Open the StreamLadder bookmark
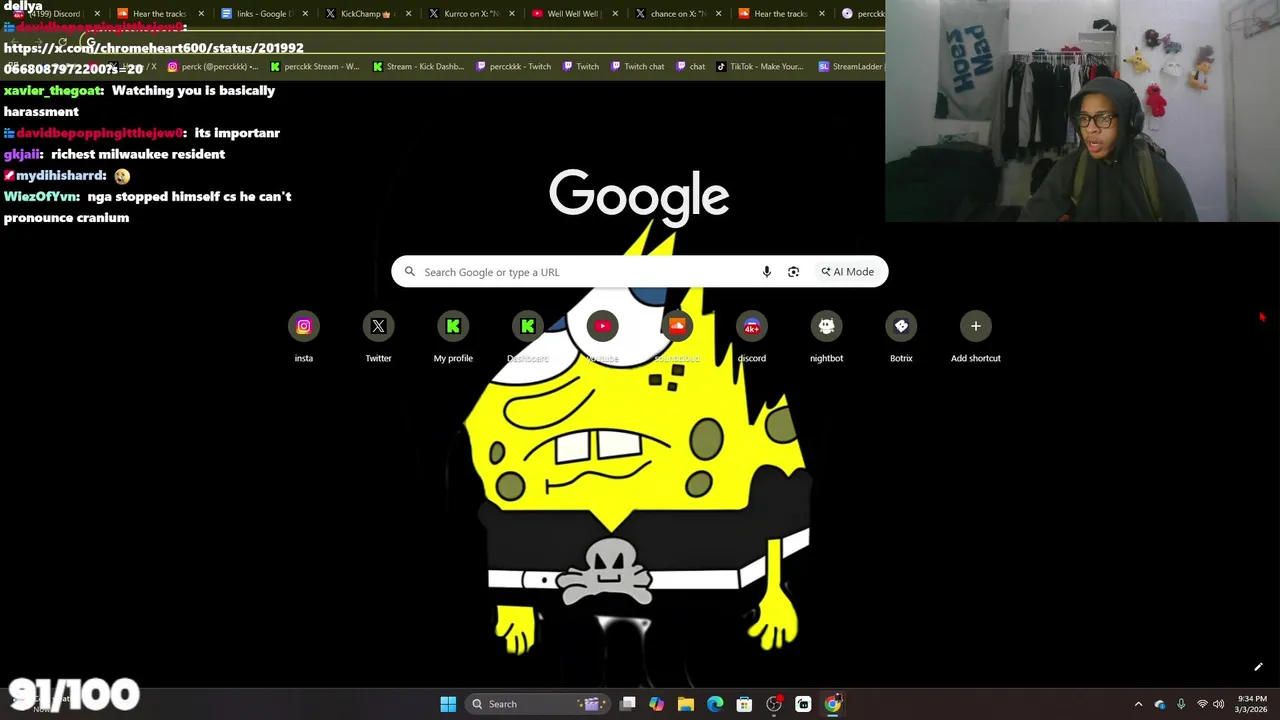 851,67
